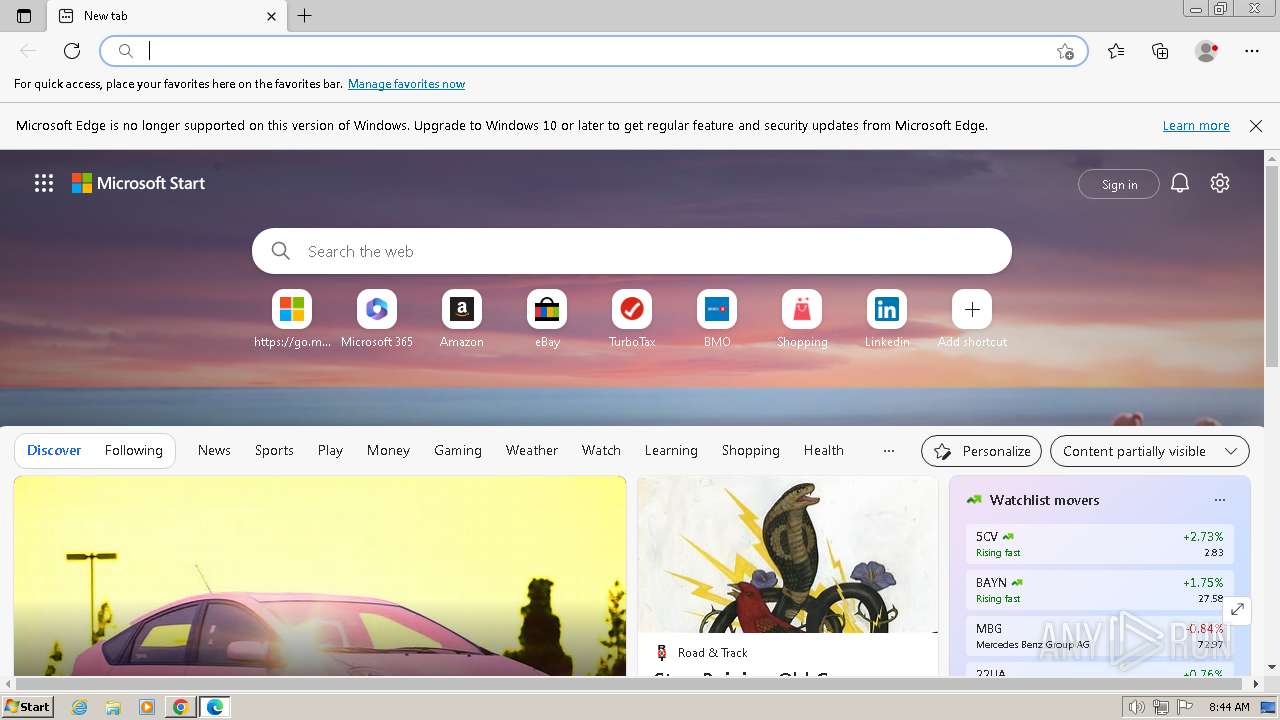The height and width of the screenshot is (720, 1280).
Task: Open the Windows Start menu
Action: [28, 707]
